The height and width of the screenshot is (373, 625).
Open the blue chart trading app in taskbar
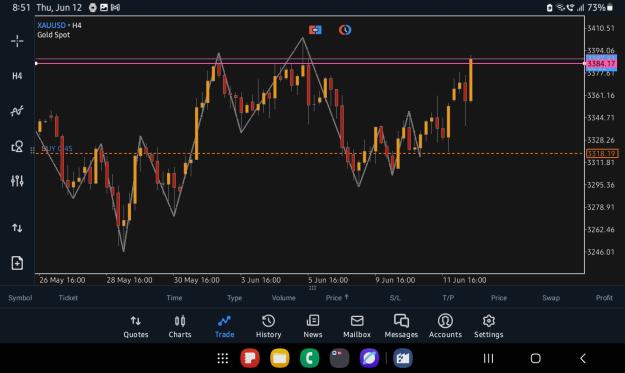pyautogui.click(x=403, y=358)
